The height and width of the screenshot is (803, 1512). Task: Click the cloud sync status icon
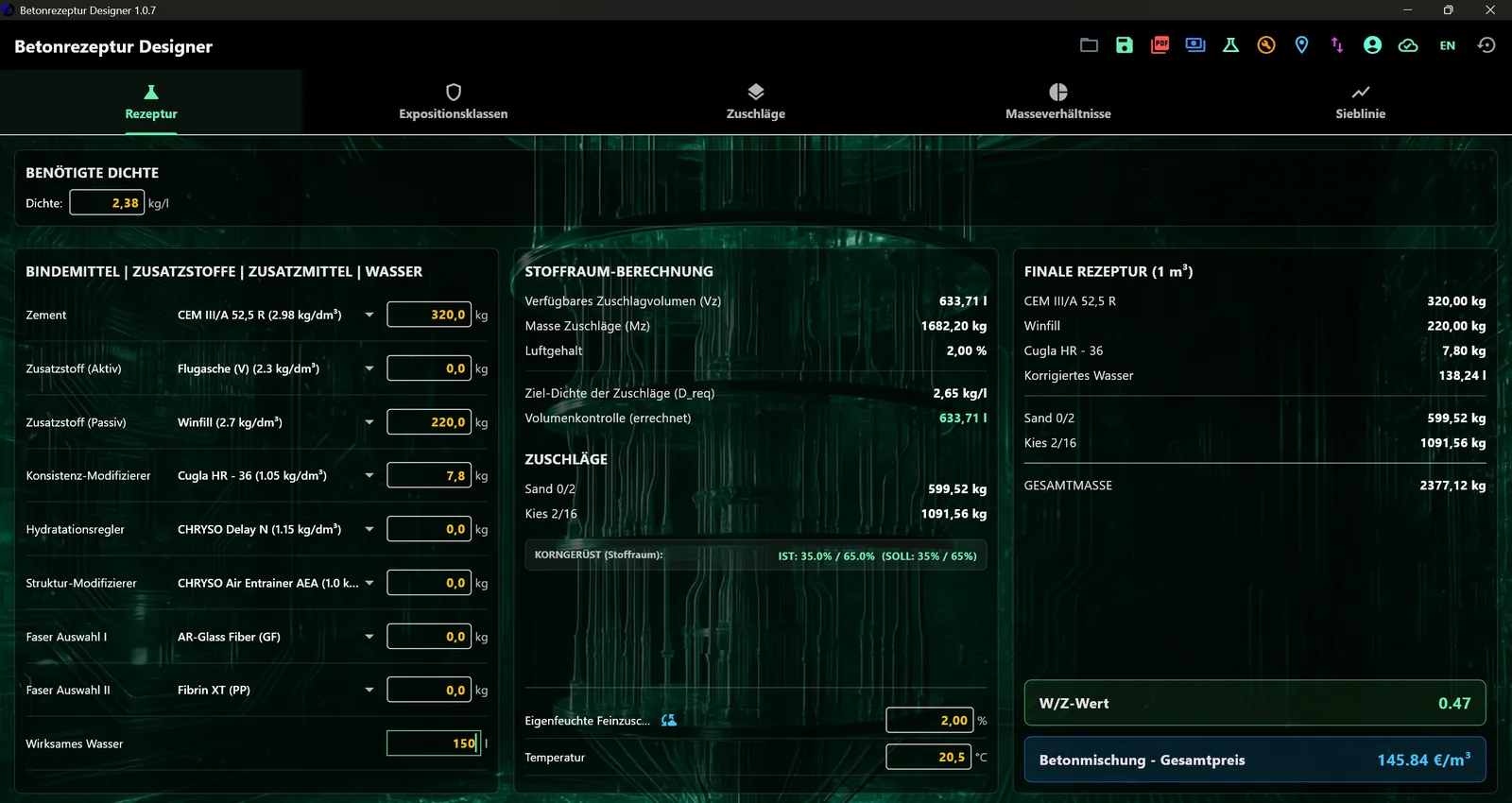point(1408,45)
